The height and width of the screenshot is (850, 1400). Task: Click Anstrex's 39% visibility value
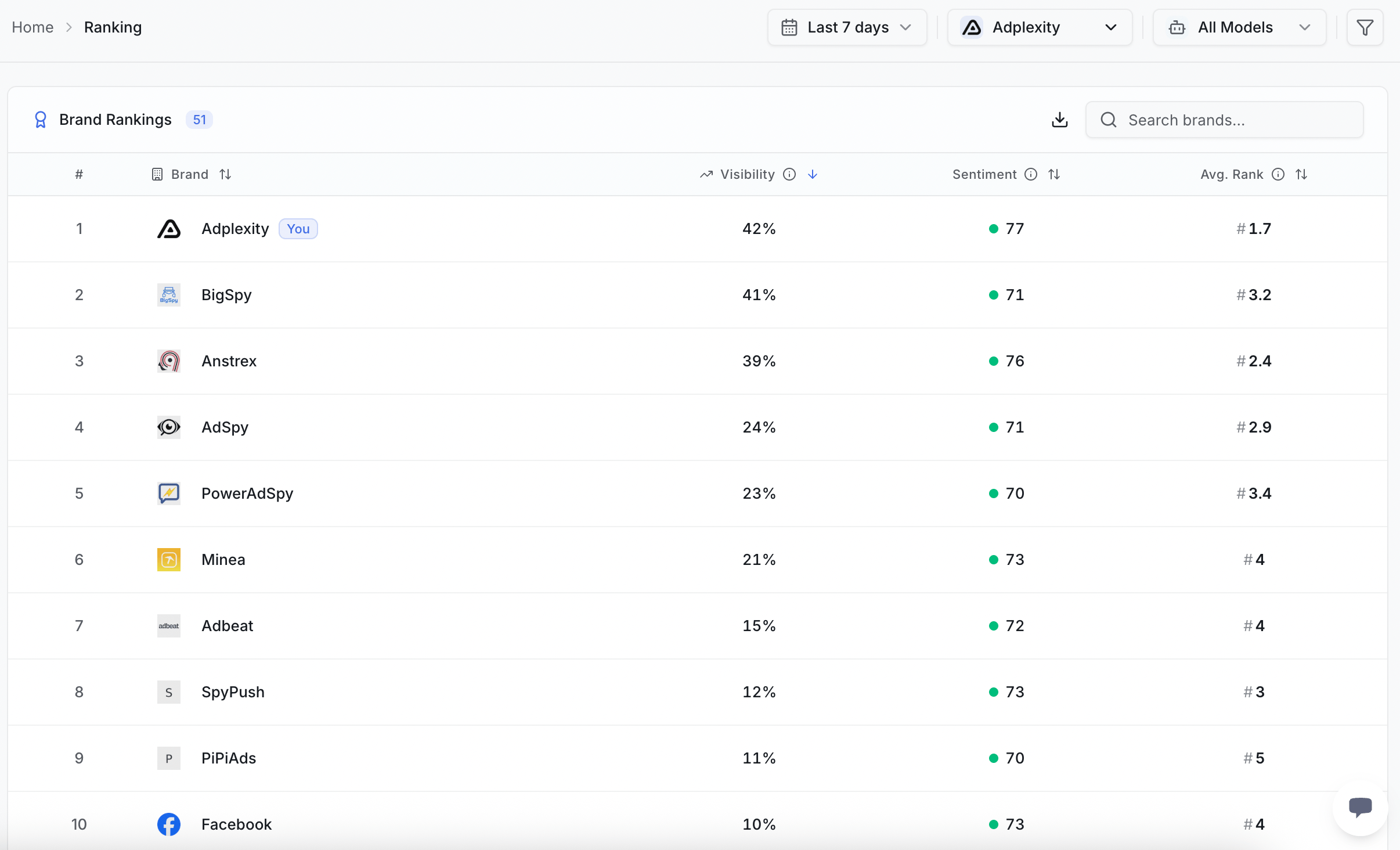pos(759,361)
